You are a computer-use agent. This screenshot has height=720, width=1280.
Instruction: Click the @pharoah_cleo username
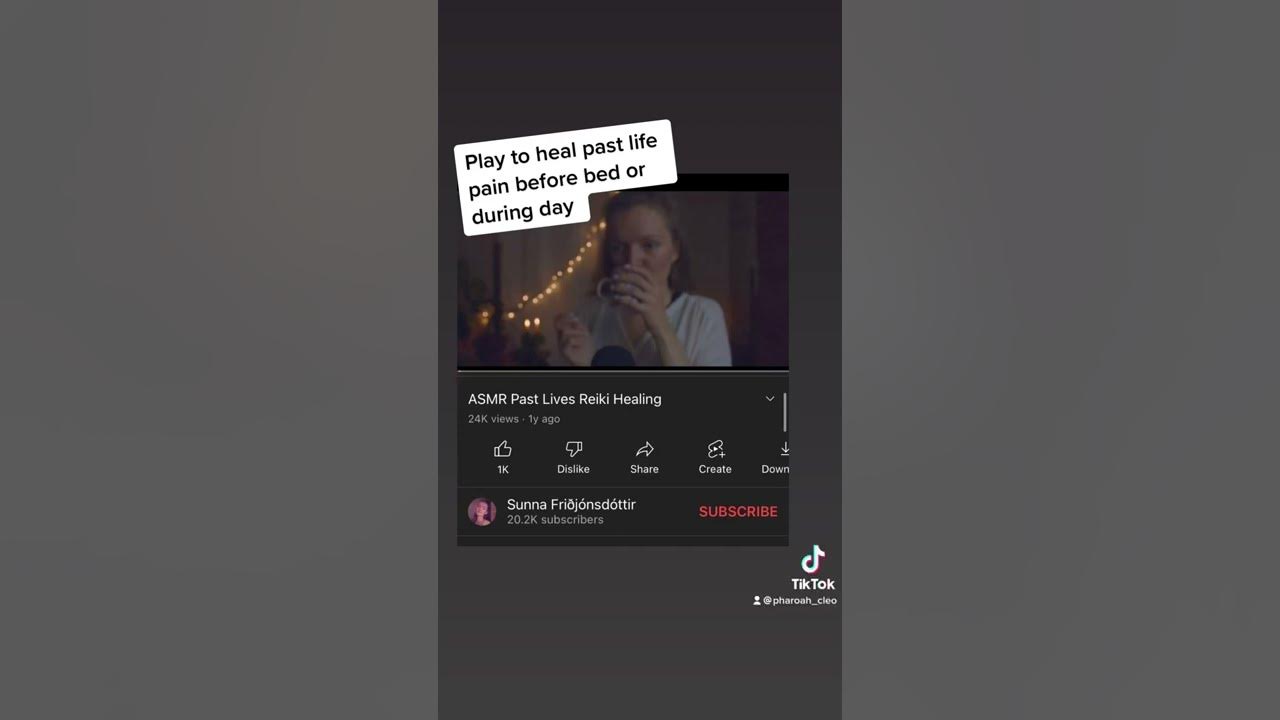point(800,601)
